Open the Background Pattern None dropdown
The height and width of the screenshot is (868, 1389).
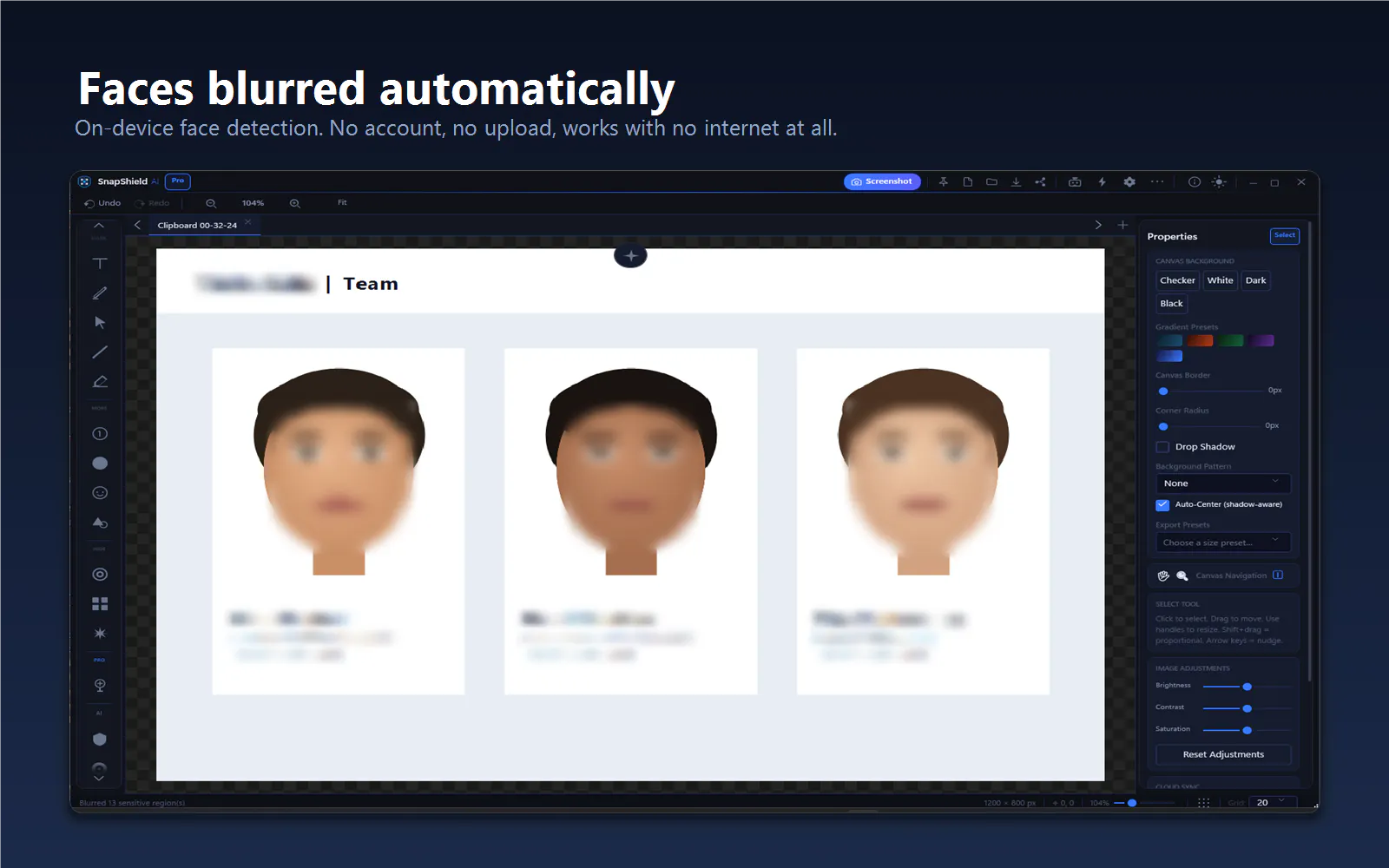[1222, 483]
